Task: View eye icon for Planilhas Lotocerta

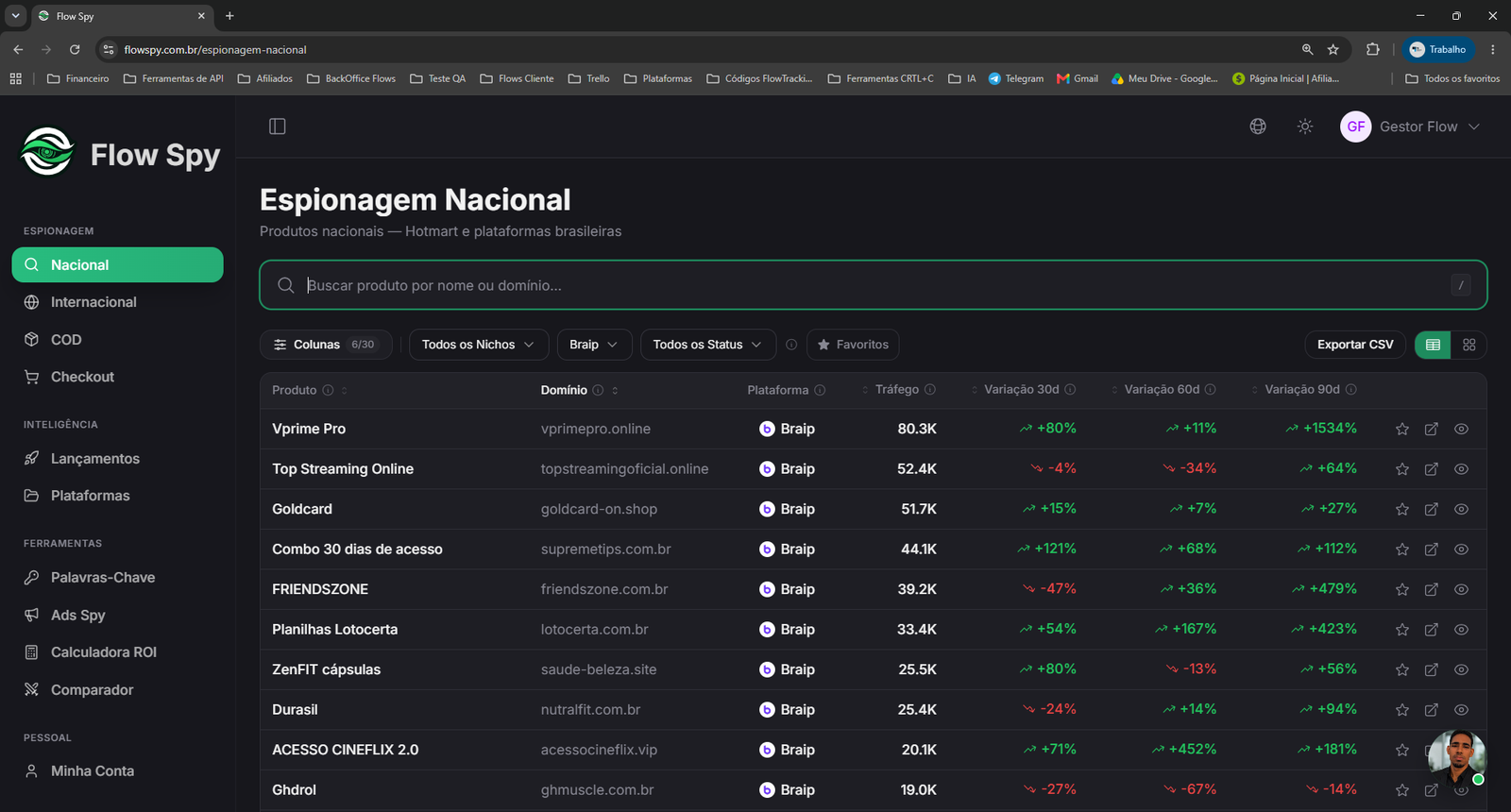Action: click(x=1461, y=630)
